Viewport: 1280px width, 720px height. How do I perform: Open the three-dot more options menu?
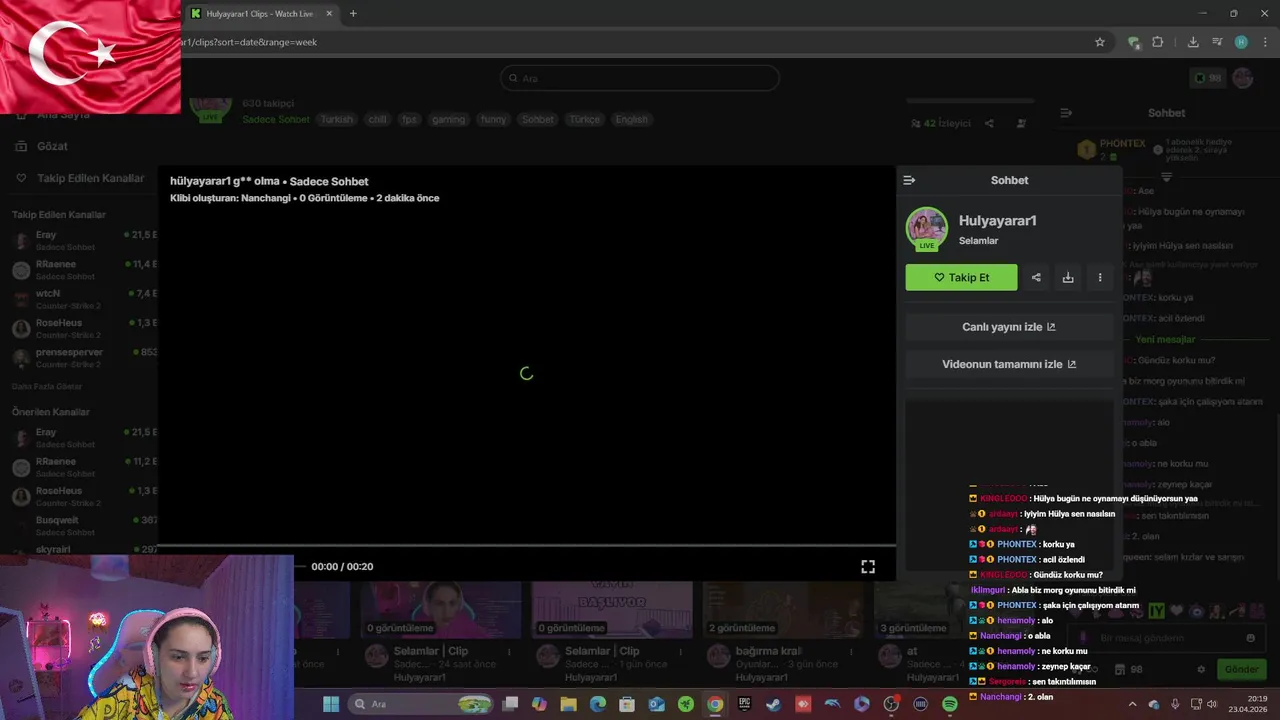tap(1100, 278)
